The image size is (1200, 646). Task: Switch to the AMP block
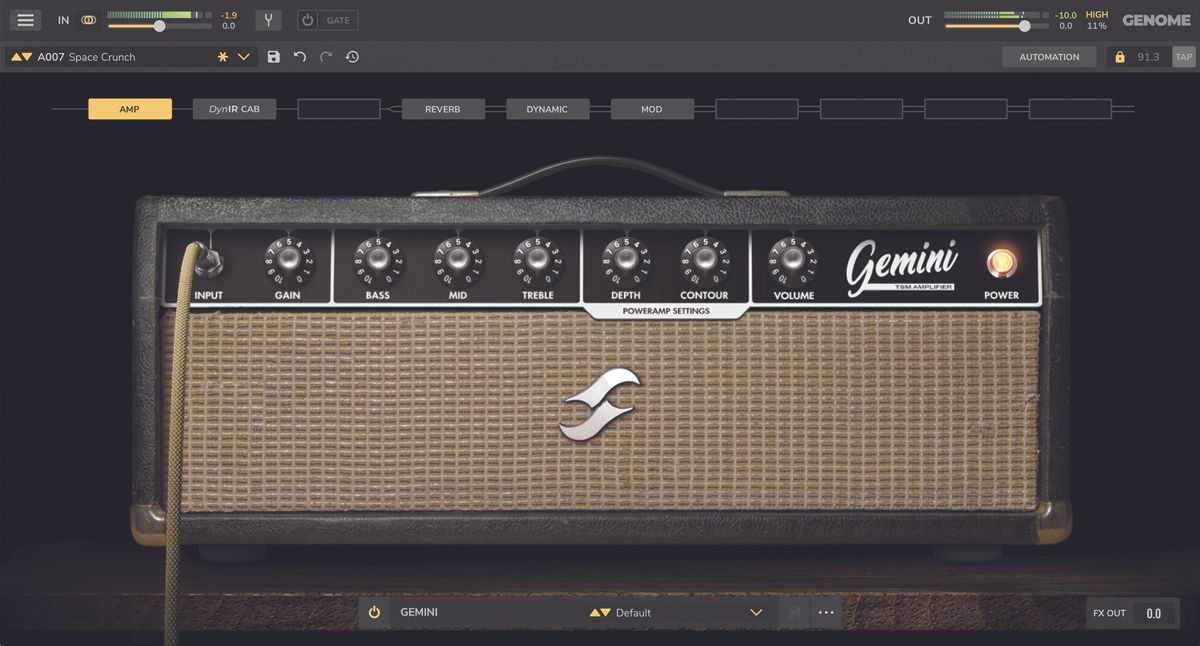pyautogui.click(x=129, y=108)
